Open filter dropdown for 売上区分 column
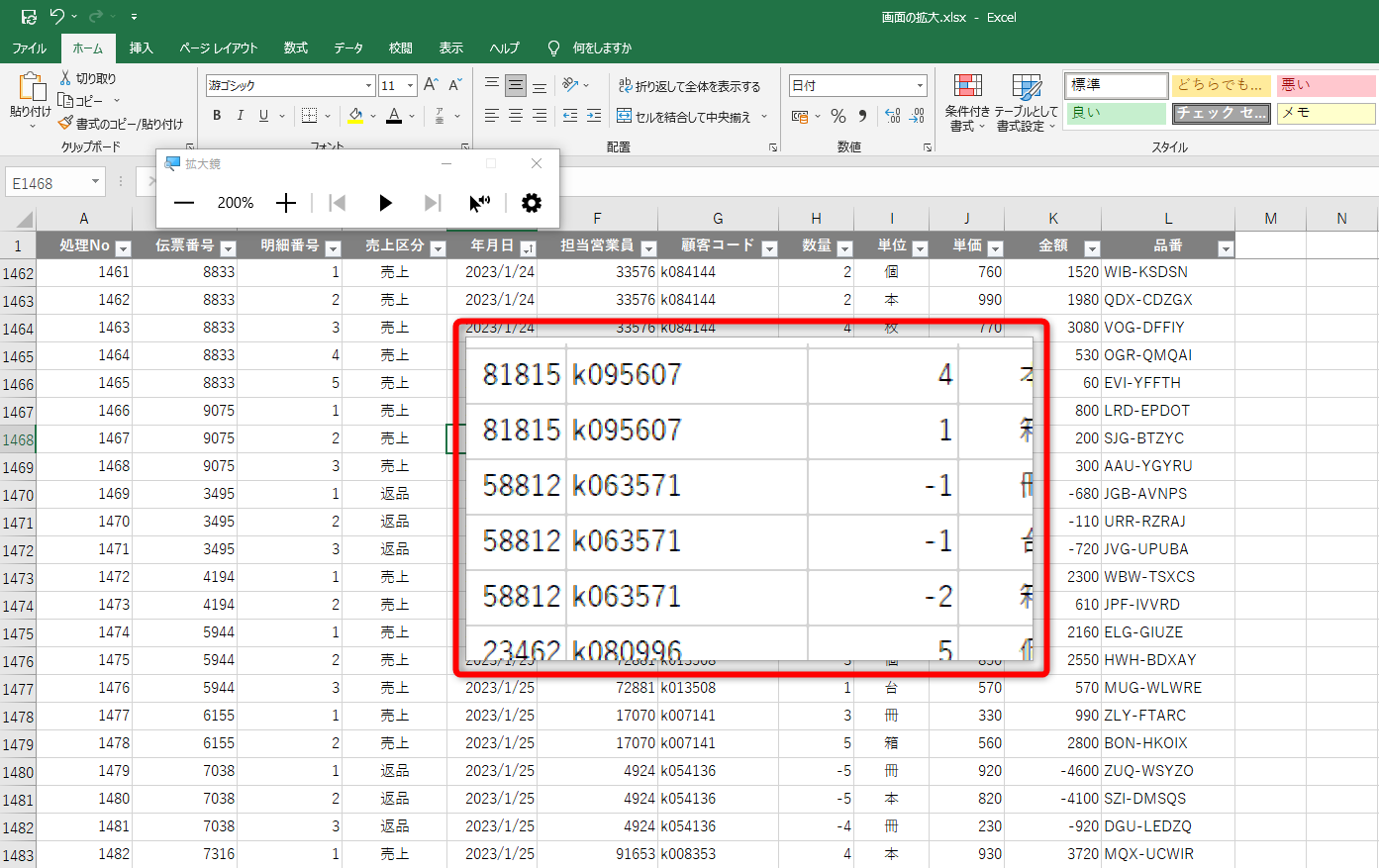The width and height of the screenshot is (1379, 868). 438,248
